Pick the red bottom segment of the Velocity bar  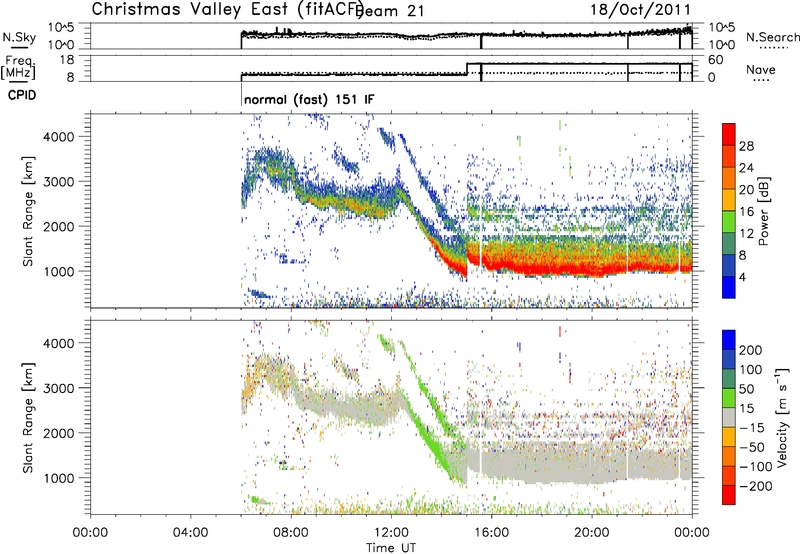(729, 495)
